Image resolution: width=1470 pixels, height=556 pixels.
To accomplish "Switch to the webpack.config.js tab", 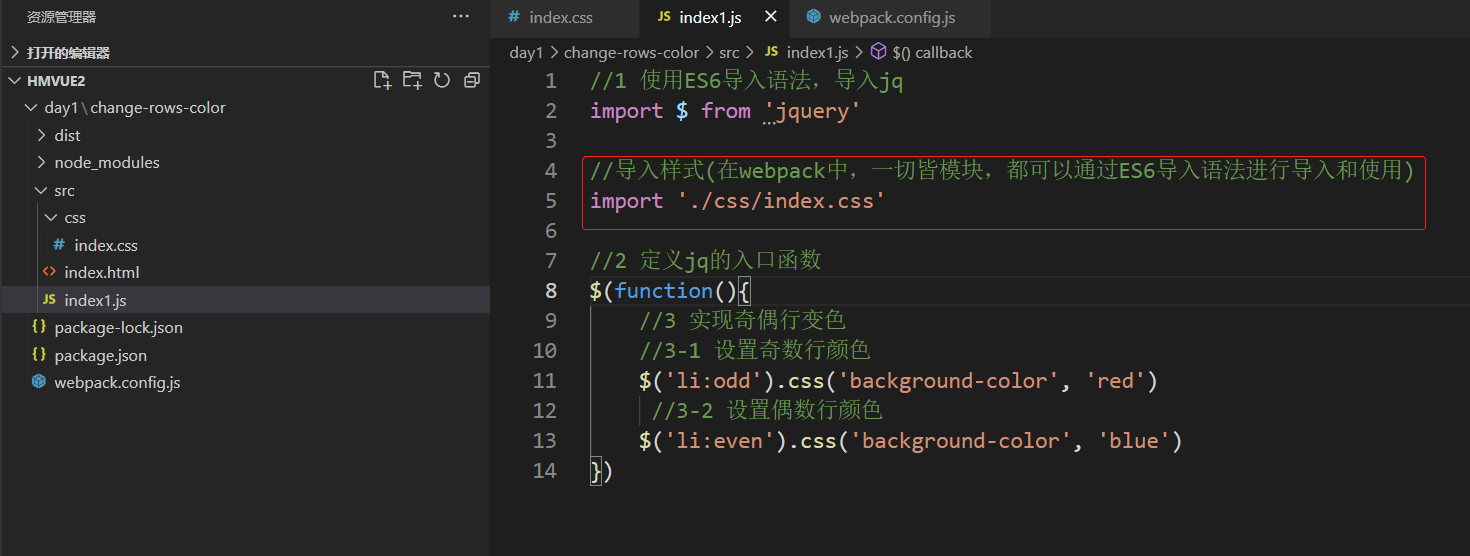I will pos(891,17).
